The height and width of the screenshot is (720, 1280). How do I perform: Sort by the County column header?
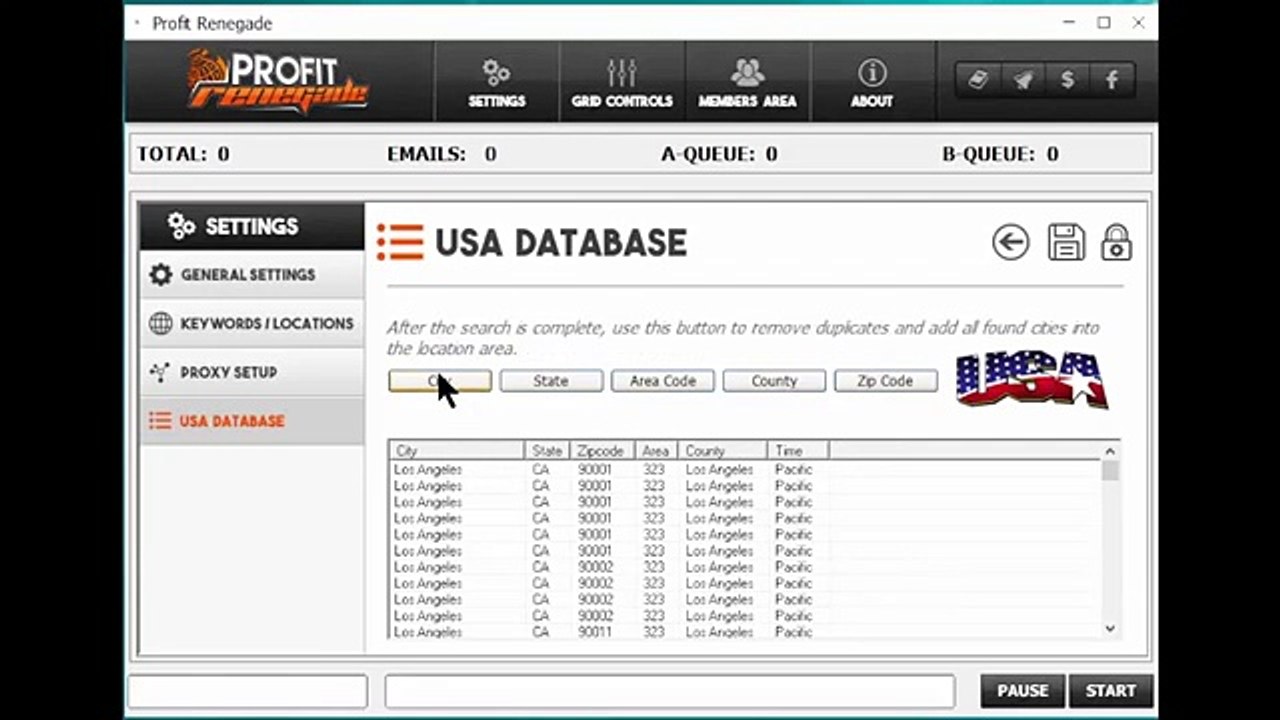pos(722,451)
